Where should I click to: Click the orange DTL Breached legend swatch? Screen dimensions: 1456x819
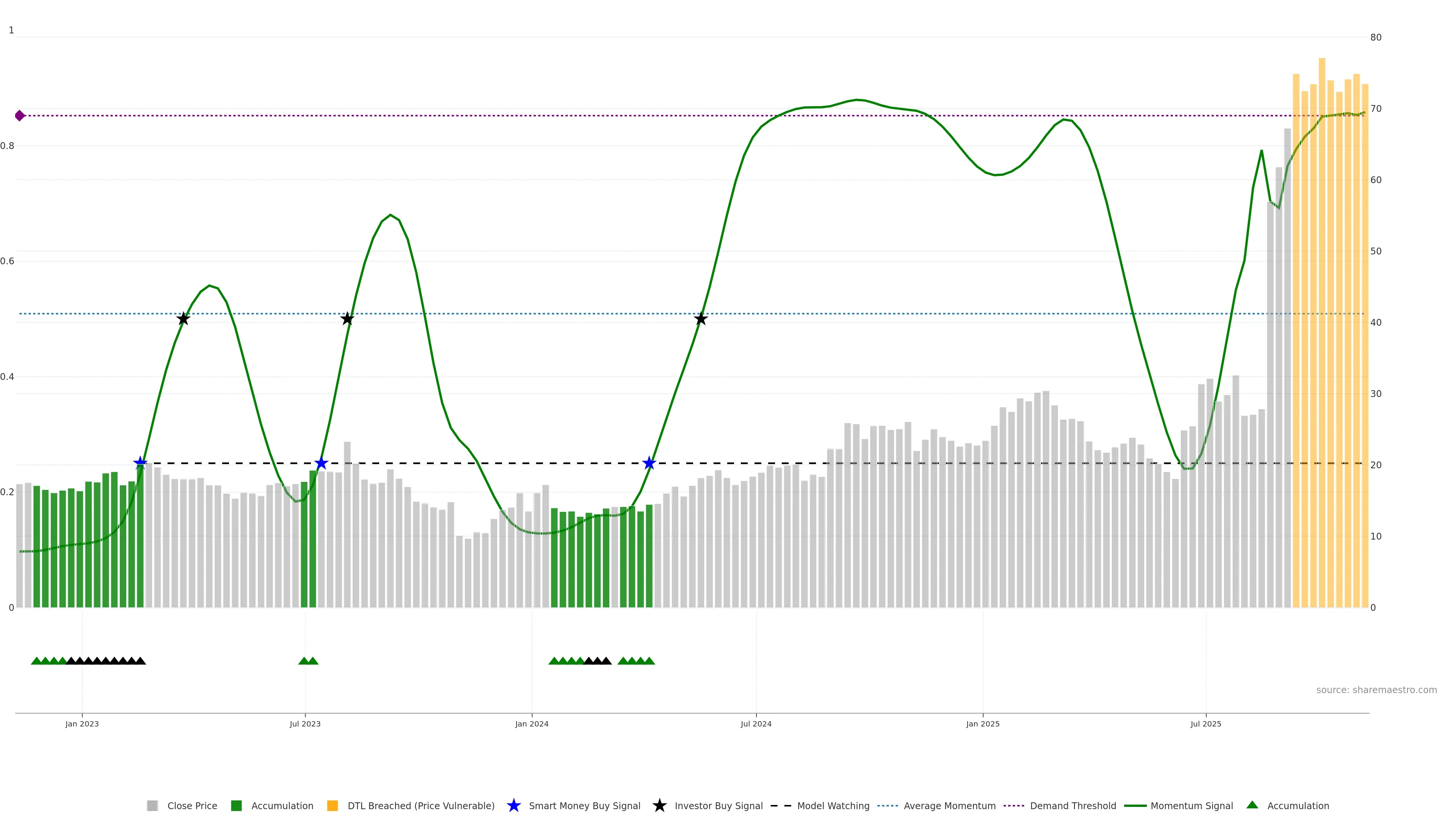[x=333, y=805]
